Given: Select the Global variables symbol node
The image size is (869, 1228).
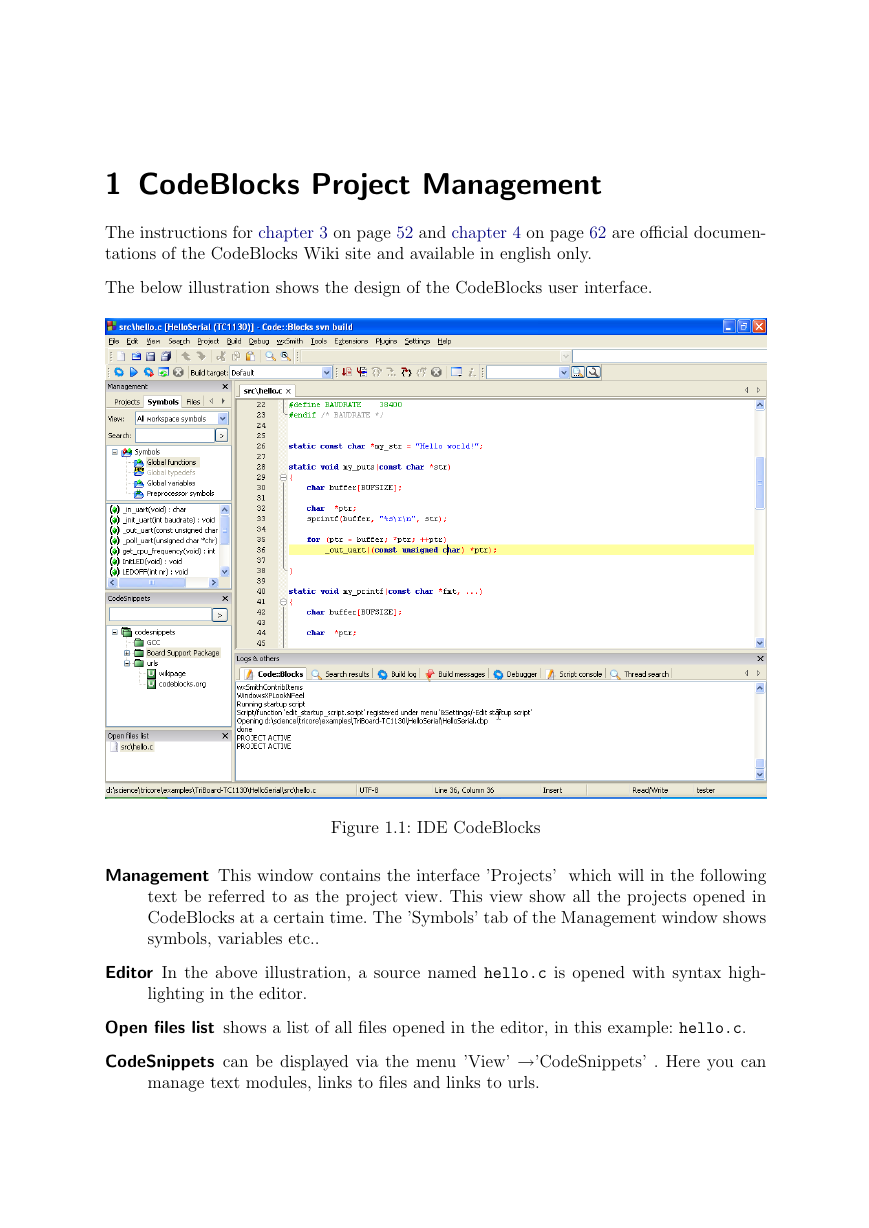Looking at the screenshot, I should (171, 483).
